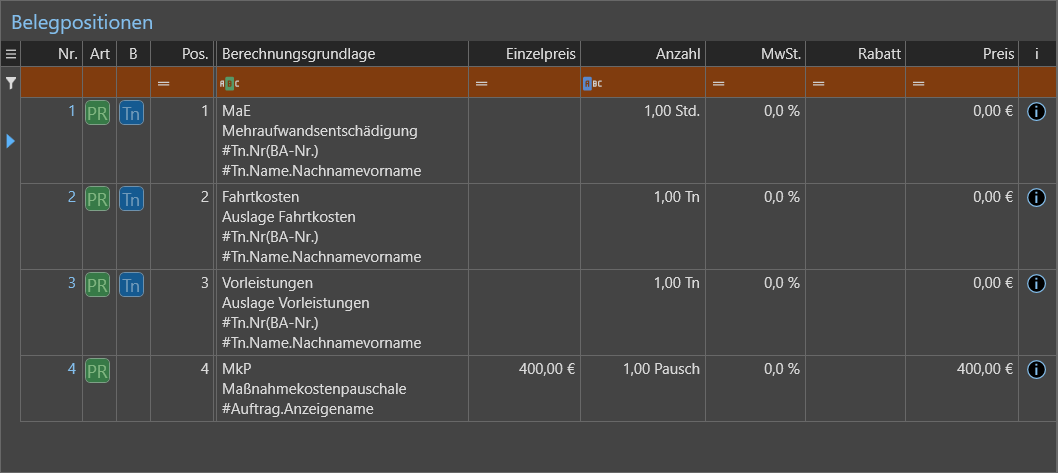Show info for Vorleistungen row
The height and width of the screenshot is (473, 1058).
(1037, 284)
